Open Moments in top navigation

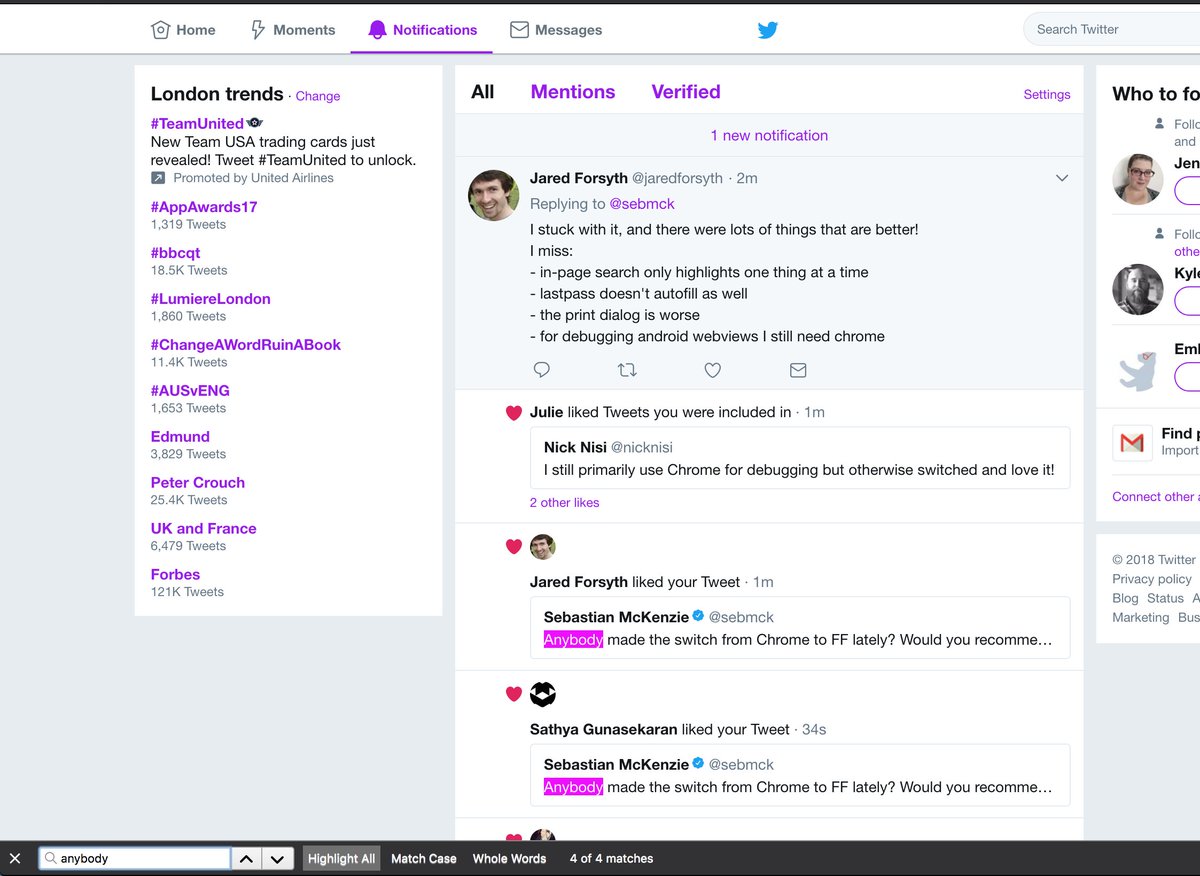(x=293, y=30)
